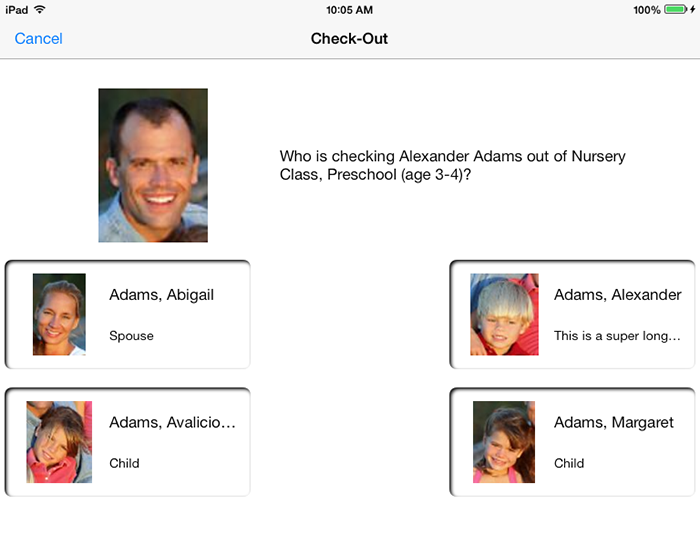Image resolution: width=700 pixels, height=546 pixels.
Task: Click the 100% battery percentage
Action: [x=646, y=9]
